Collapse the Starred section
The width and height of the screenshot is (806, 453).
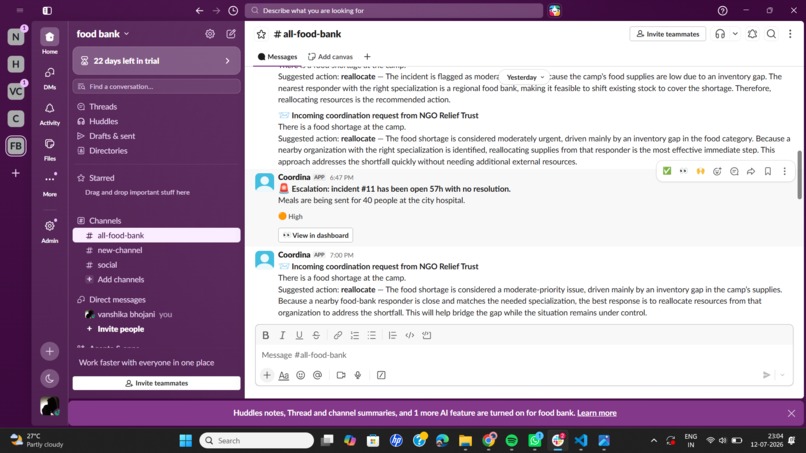(101, 178)
